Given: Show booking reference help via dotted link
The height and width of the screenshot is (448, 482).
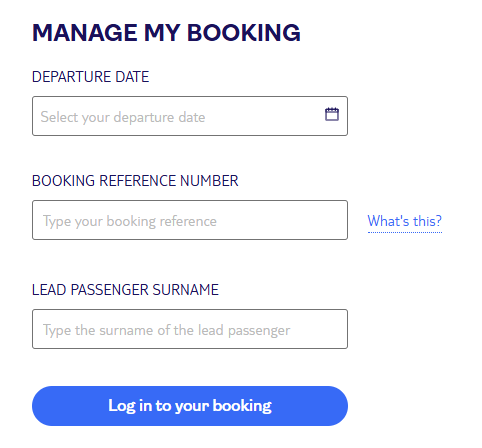Looking at the screenshot, I should [x=405, y=221].
